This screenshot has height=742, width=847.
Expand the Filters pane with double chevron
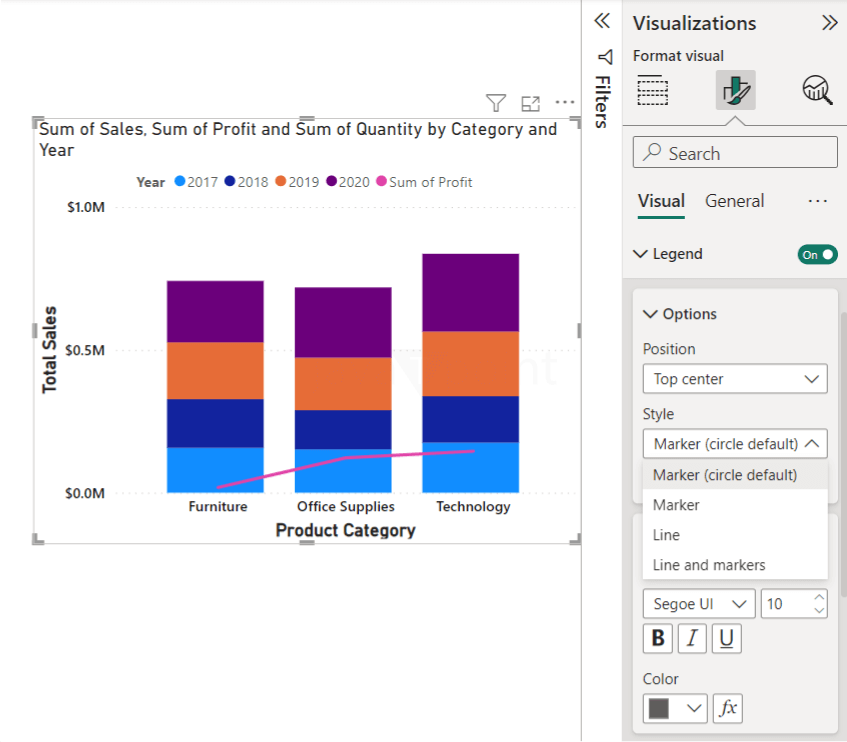click(602, 21)
